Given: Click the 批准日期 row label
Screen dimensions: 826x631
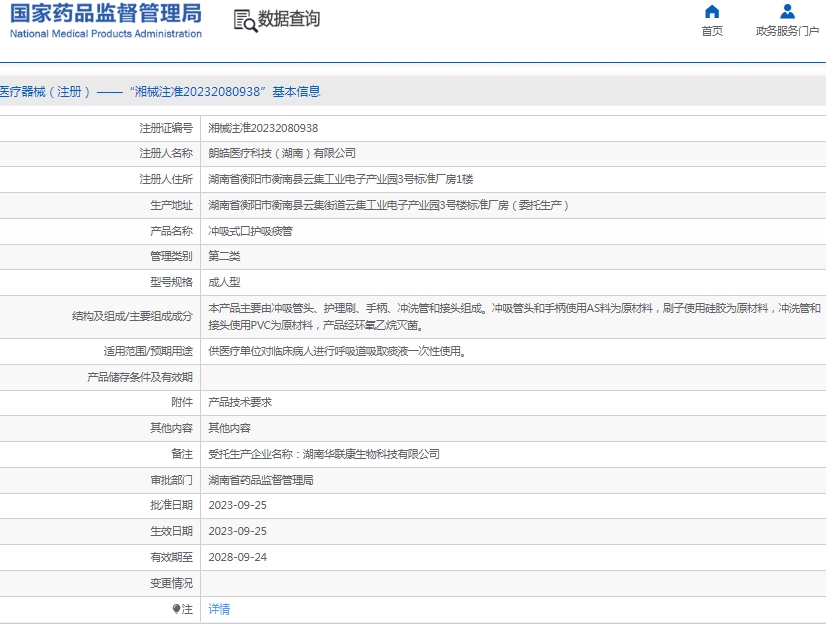Looking at the screenshot, I should coord(171,505).
